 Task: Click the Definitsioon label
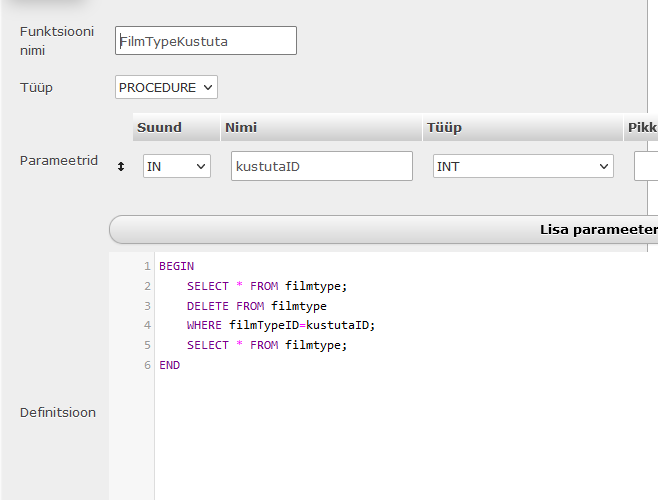[x=58, y=412]
